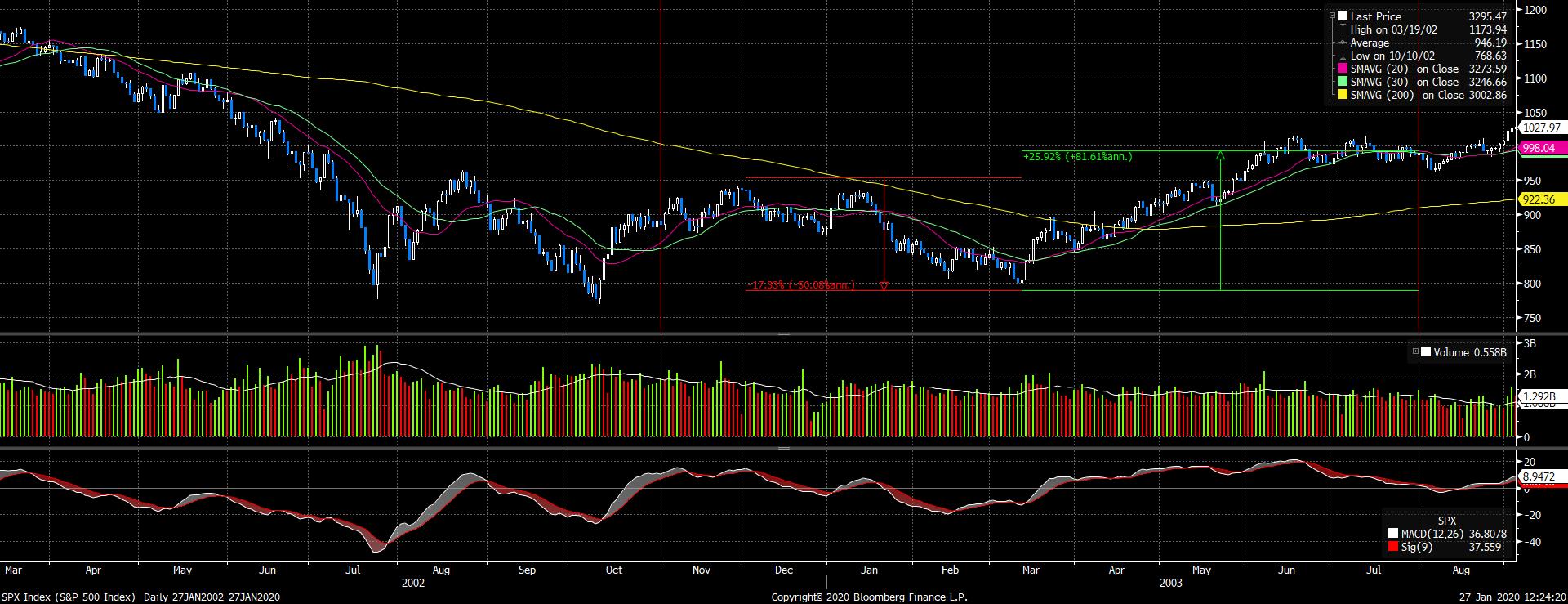The height and width of the screenshot is (604, 1568).
Task: Click the 27-Jan-2020 12:24:20 timestamp
Action: click(1513, 597)
